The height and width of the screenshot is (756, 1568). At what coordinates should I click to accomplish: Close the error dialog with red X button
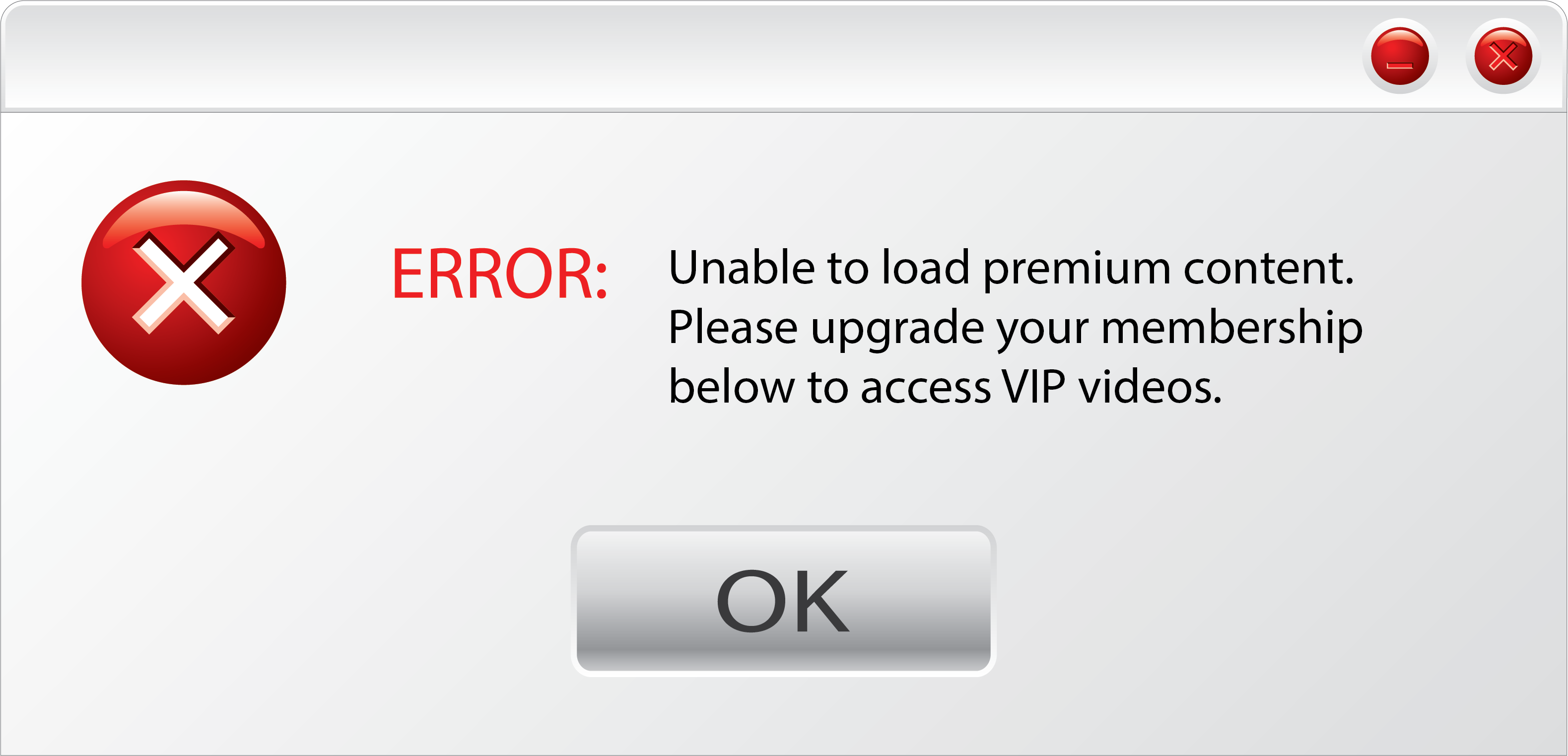(1503, 56)
